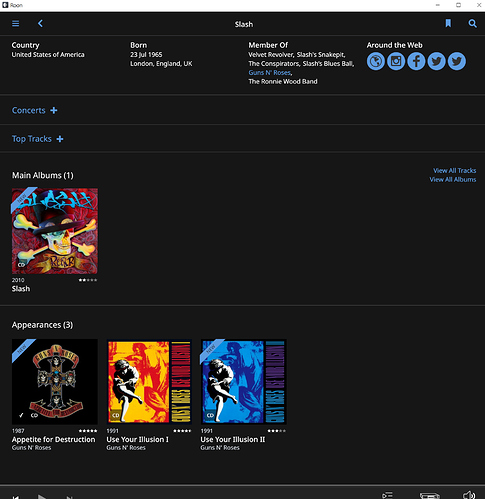Click CD badge on Use Your Illusion I

(116, 415)
